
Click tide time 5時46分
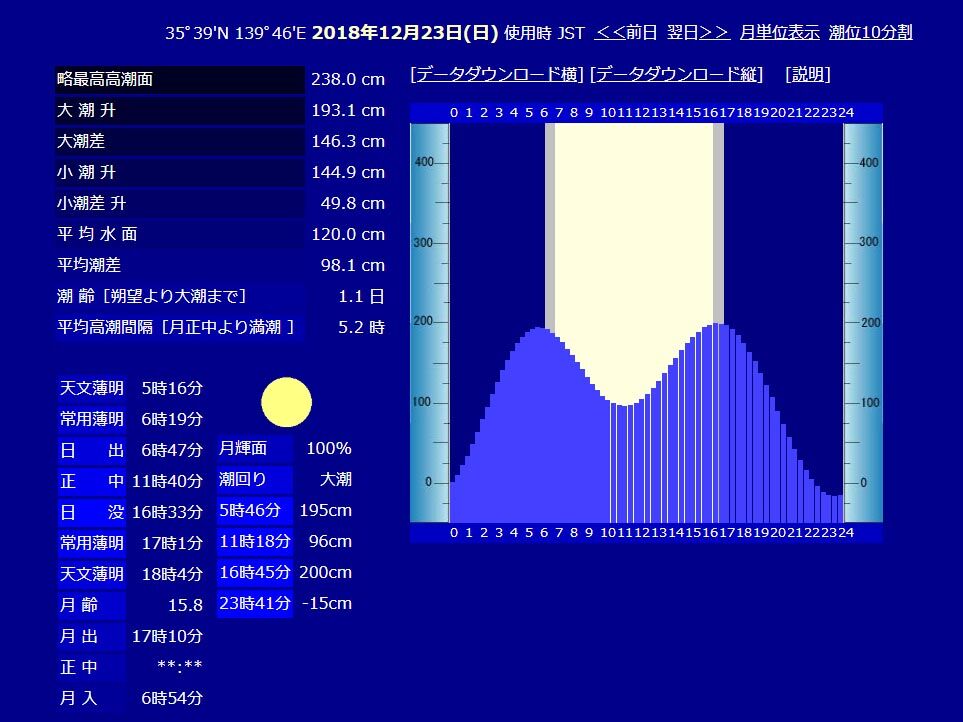pyautogui.click(x=254, y=510)
